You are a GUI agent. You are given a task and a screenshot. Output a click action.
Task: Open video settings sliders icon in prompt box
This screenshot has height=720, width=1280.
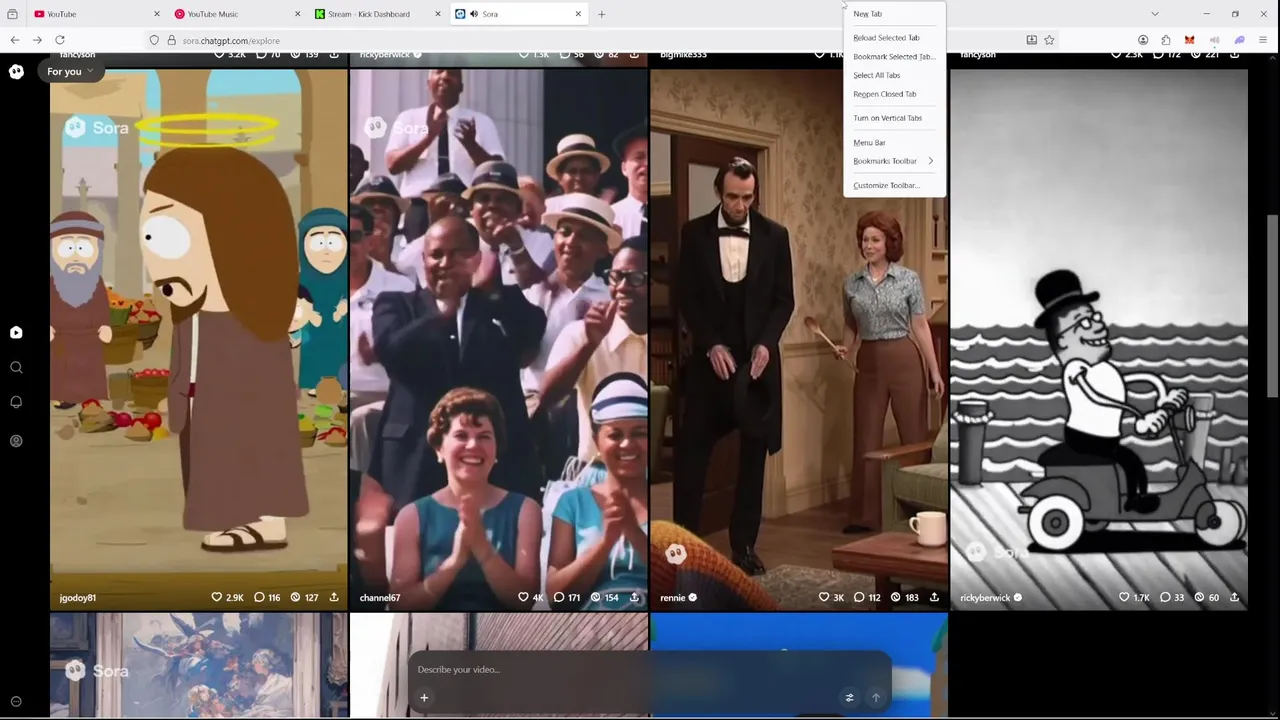click(849, 698)
